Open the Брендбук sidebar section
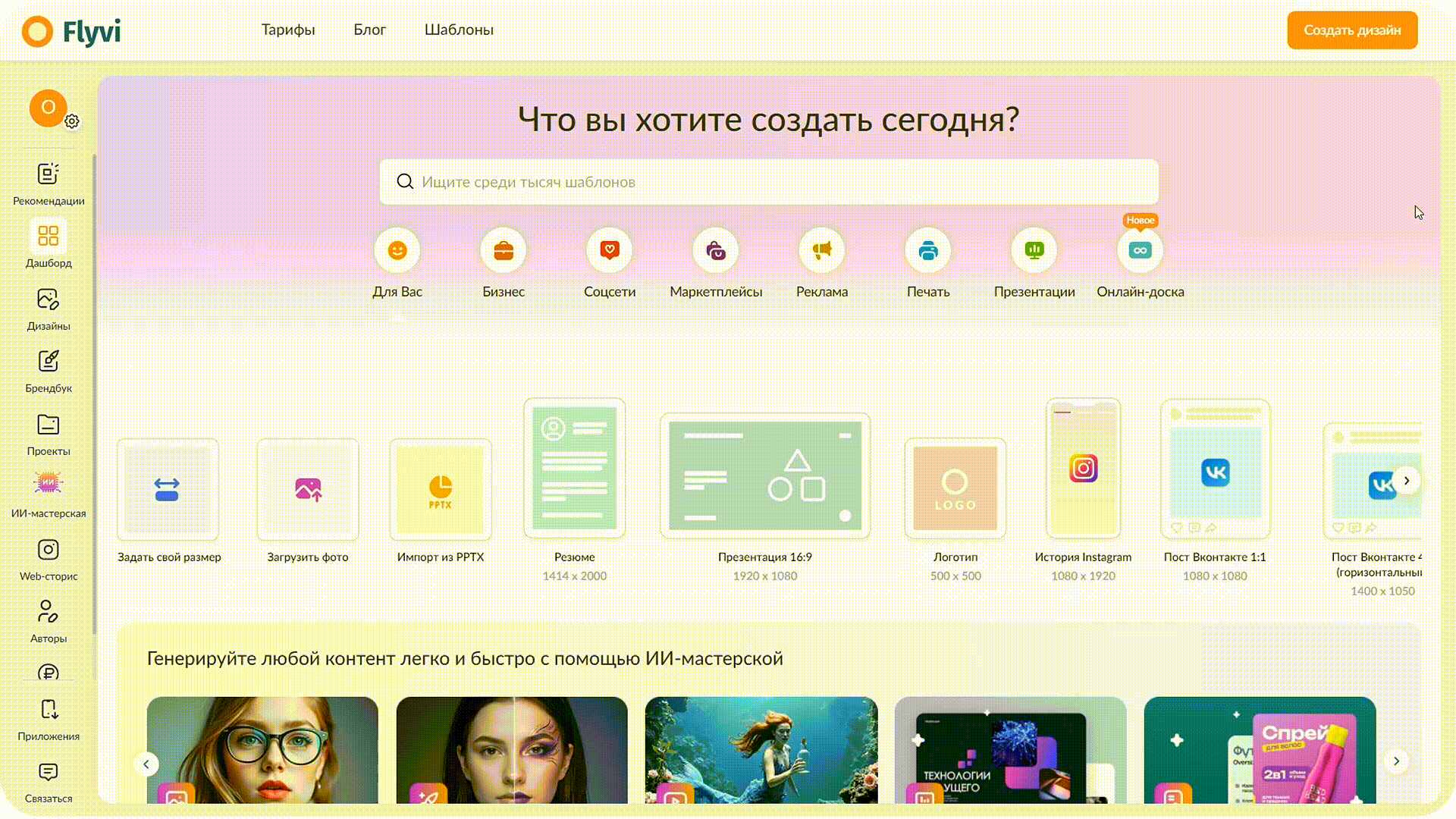Image resolution: width=1456 pixels, height=819 pixels. [x=49, y=371]
